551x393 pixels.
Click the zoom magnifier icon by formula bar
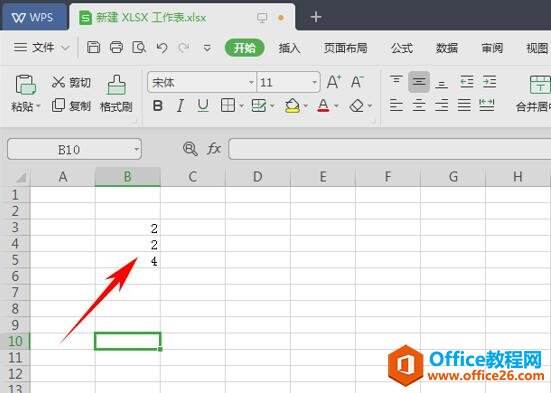(x=190, y=149)
